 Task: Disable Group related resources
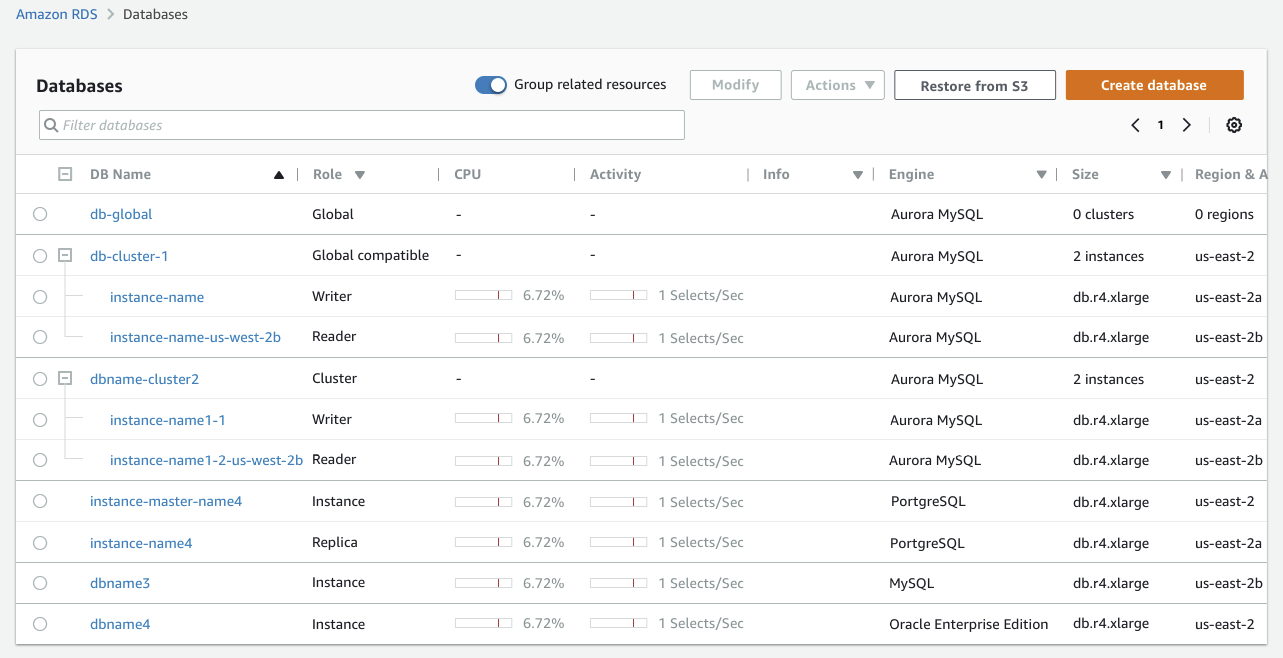(x=491, y=85)
